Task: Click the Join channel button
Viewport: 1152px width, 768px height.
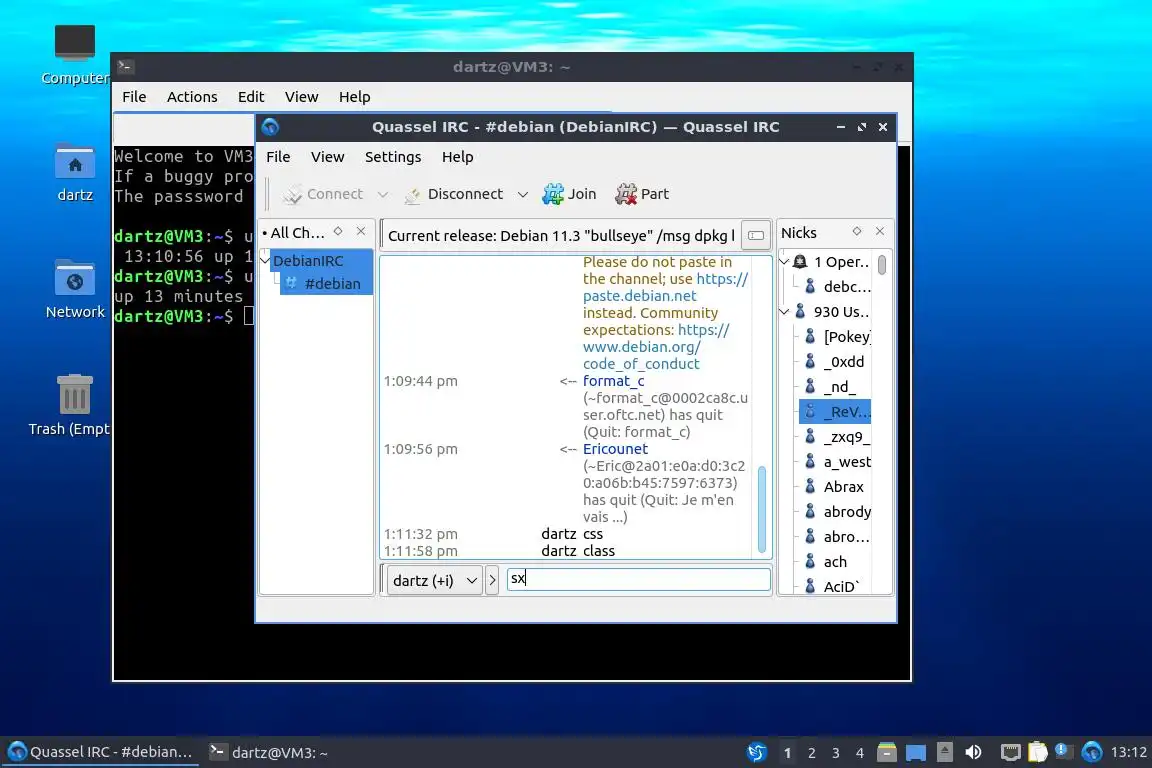Action: click(x=569, y=194)
